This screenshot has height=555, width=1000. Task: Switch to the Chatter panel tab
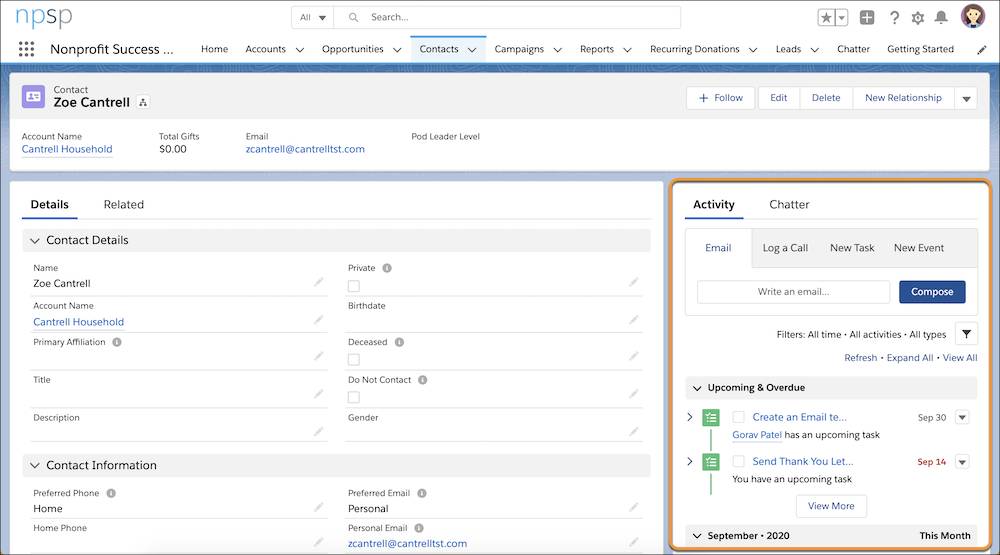pyautogui.click(x=789, y=205)
